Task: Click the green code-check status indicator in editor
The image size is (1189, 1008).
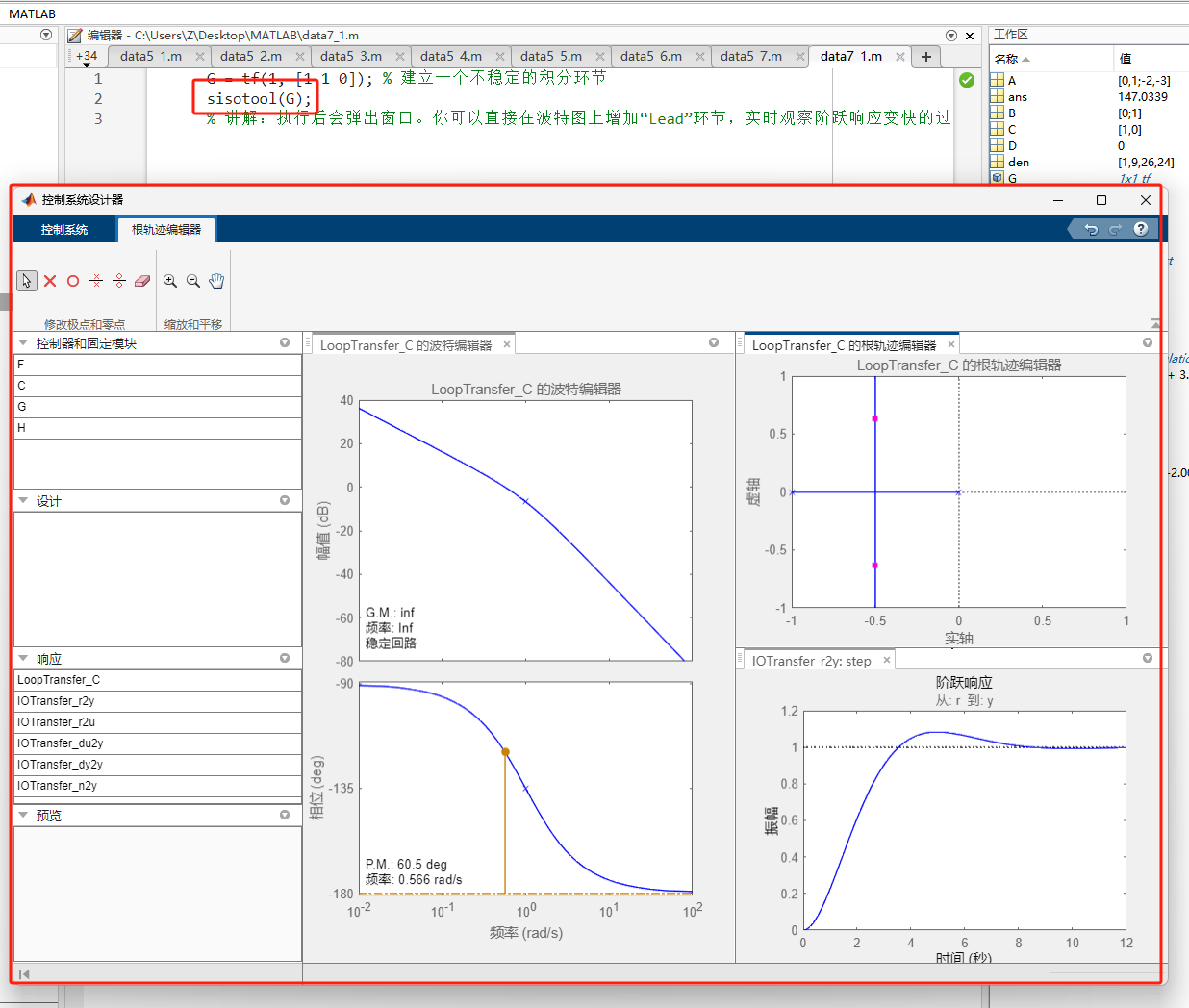Action: point(967,80)
